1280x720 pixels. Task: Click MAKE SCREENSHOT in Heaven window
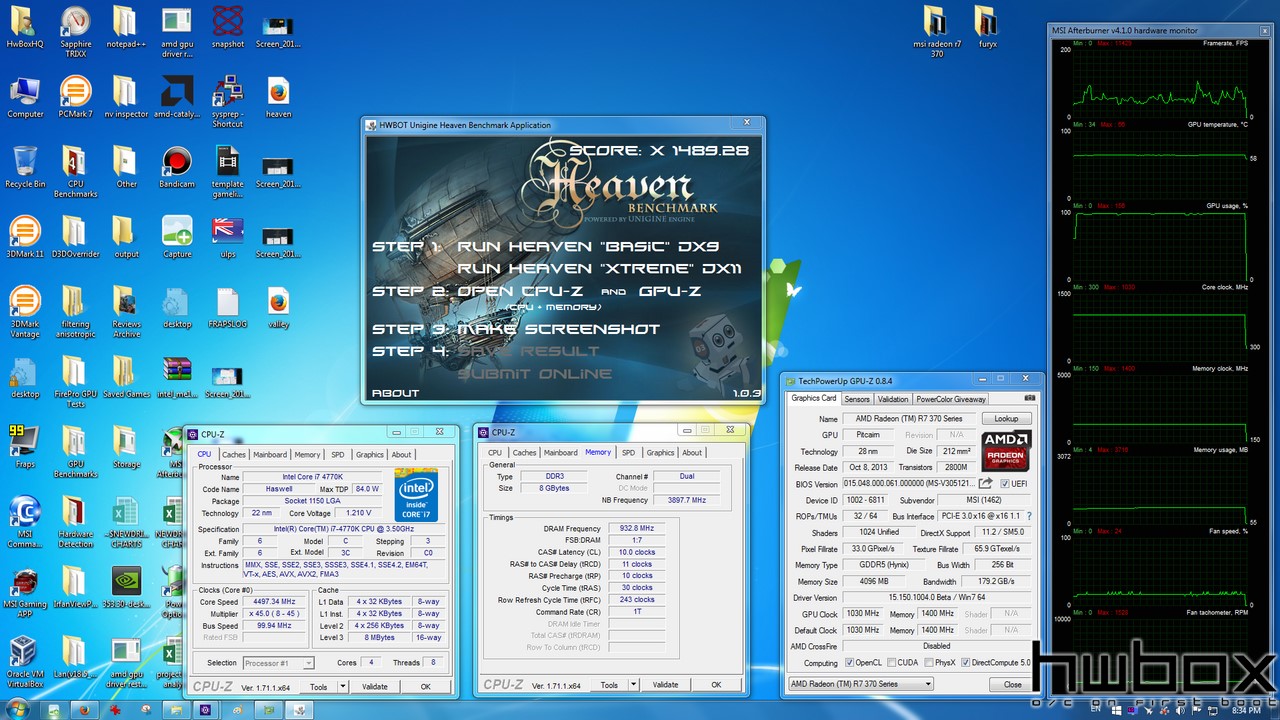pos(558,329)
